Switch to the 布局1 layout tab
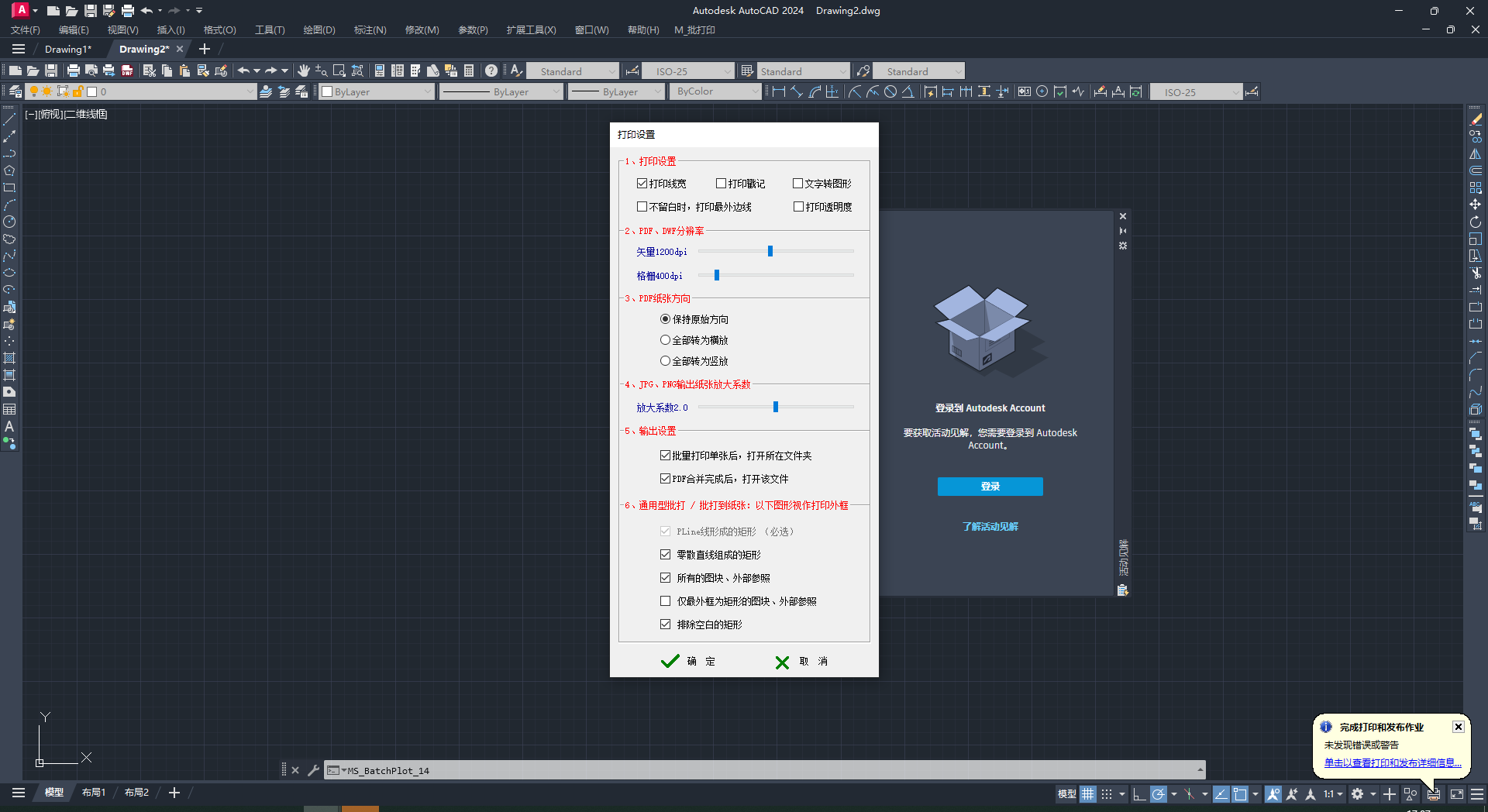Image resolution: width=1488 pixels, height=812 pixels. click(94, 793)
